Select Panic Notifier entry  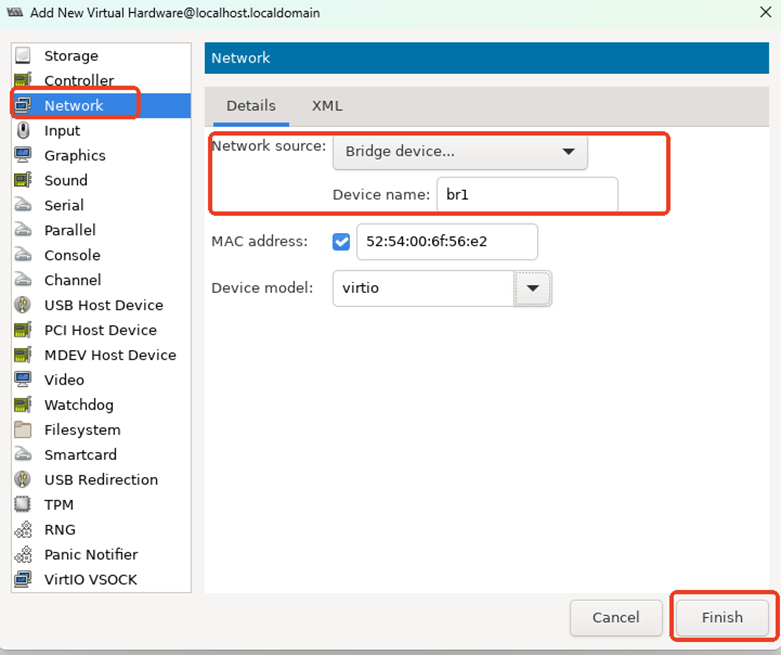(x=102, y=554)
